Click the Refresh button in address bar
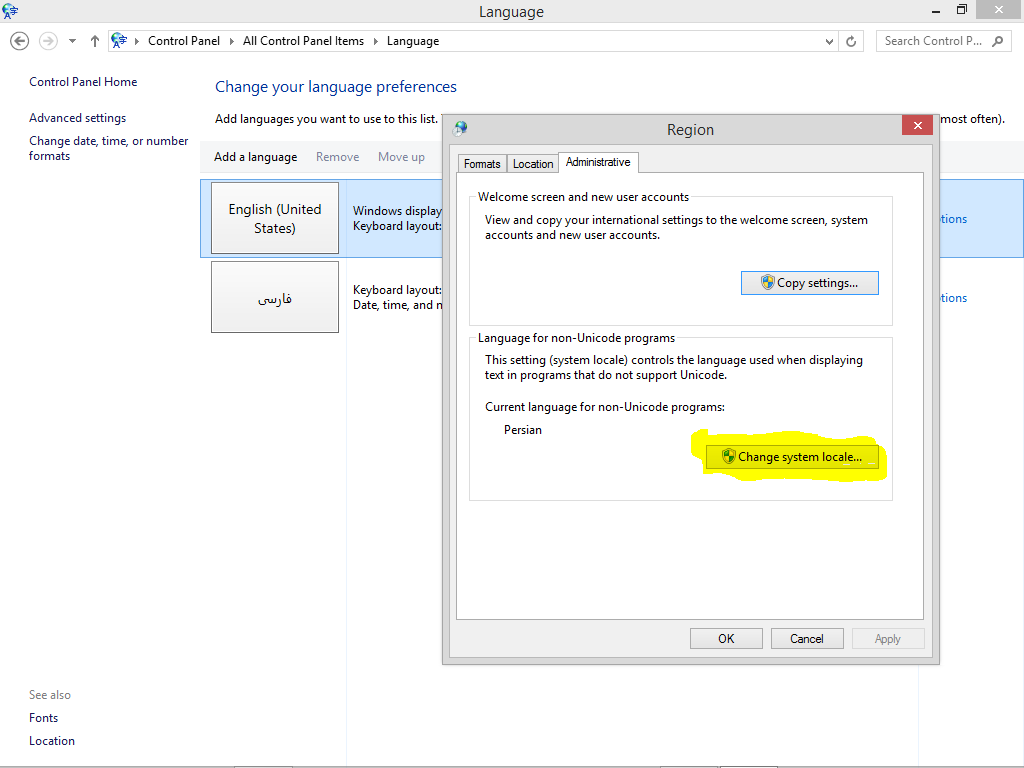 pyautogui.click(x=851, y=41)
